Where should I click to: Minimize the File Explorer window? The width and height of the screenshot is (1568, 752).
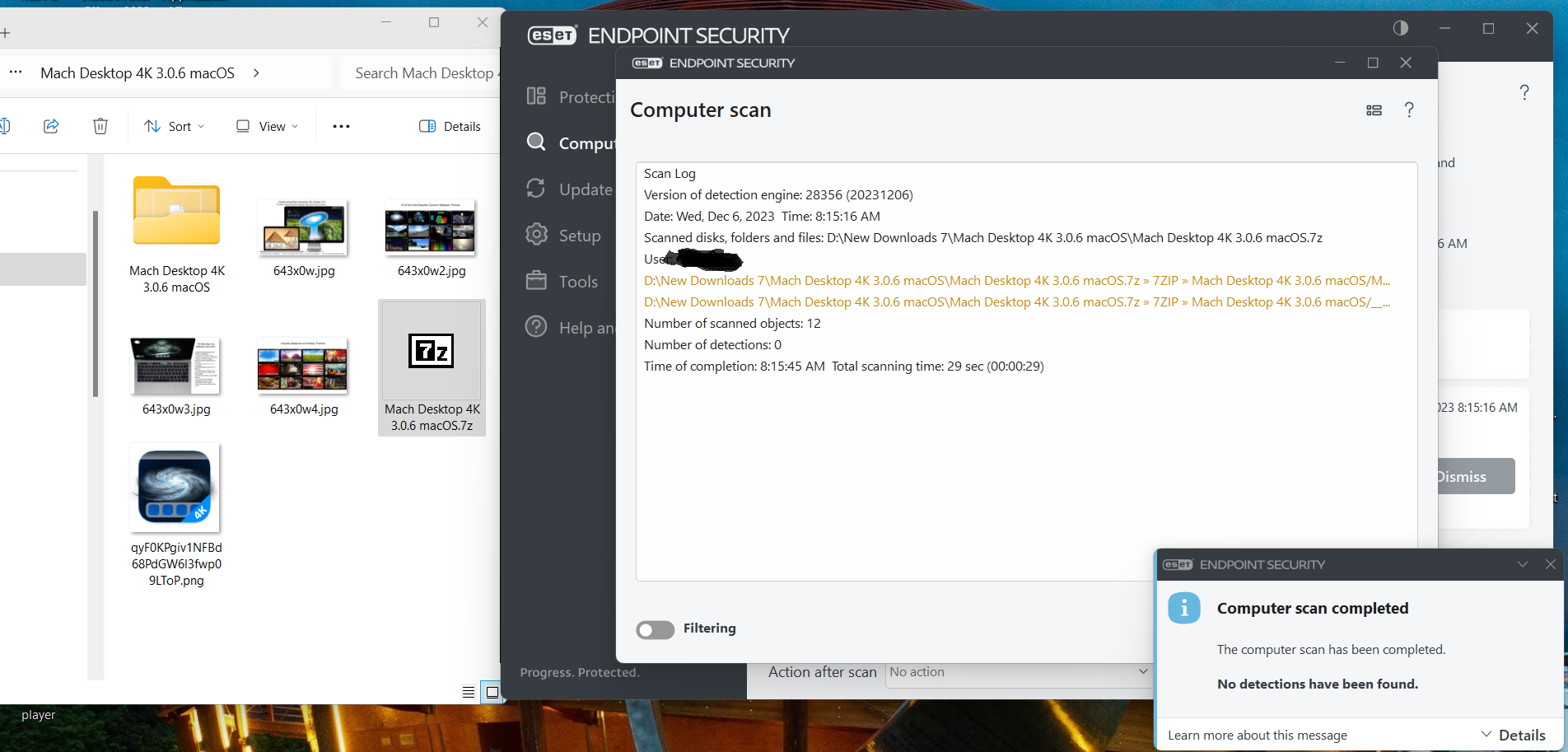coord(385,22)
